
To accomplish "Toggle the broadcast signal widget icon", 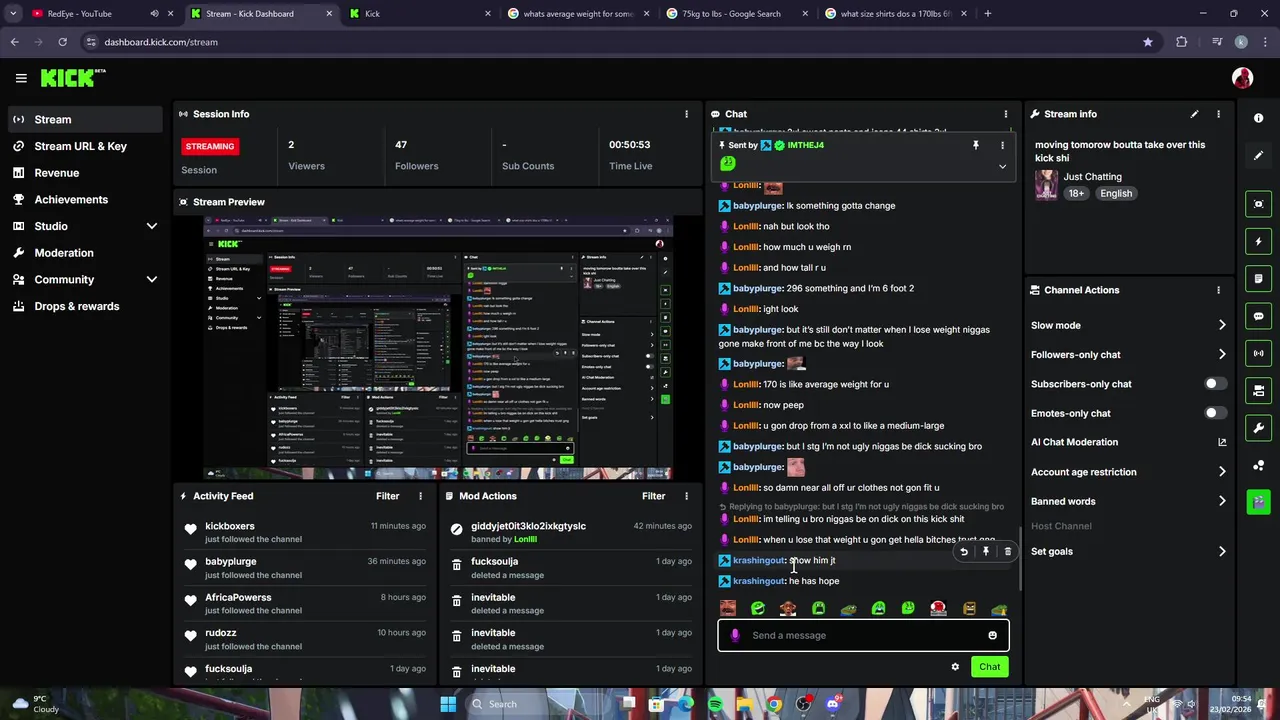I will point(1258,353).
